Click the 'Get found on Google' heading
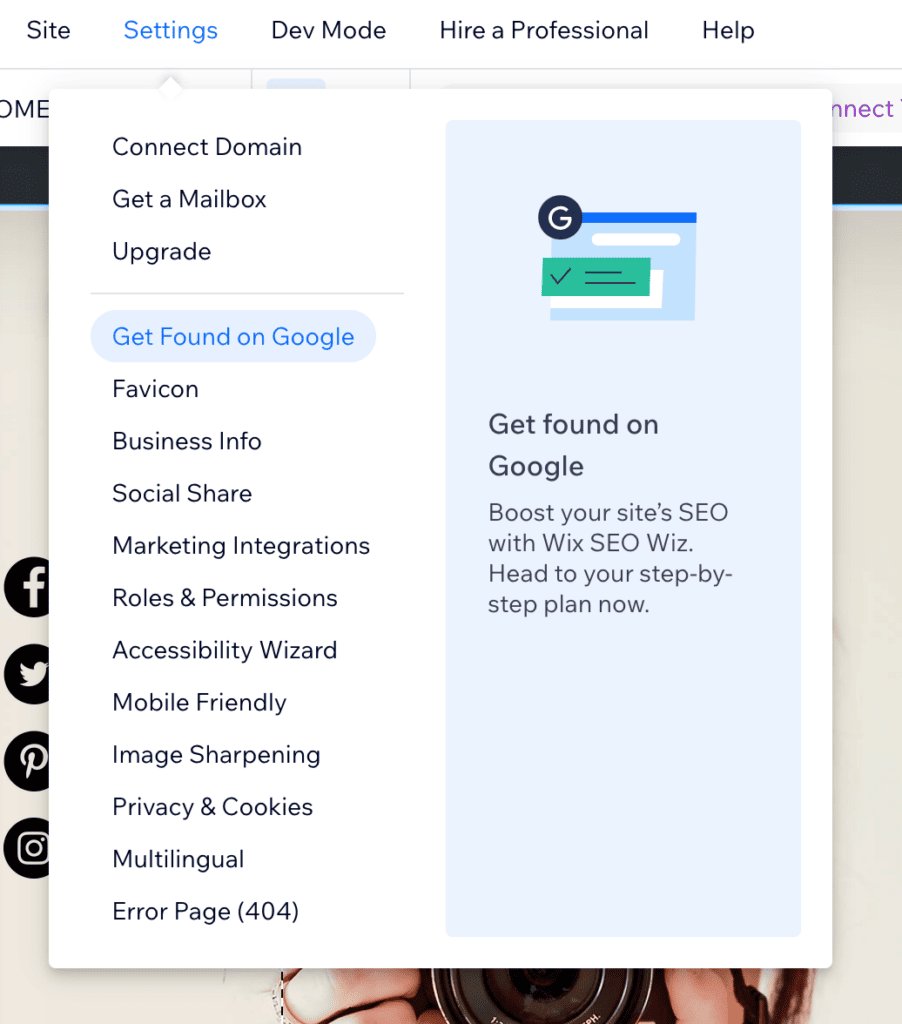The height and width of the screenshot is (1024, 902). (x=573, y=445)
